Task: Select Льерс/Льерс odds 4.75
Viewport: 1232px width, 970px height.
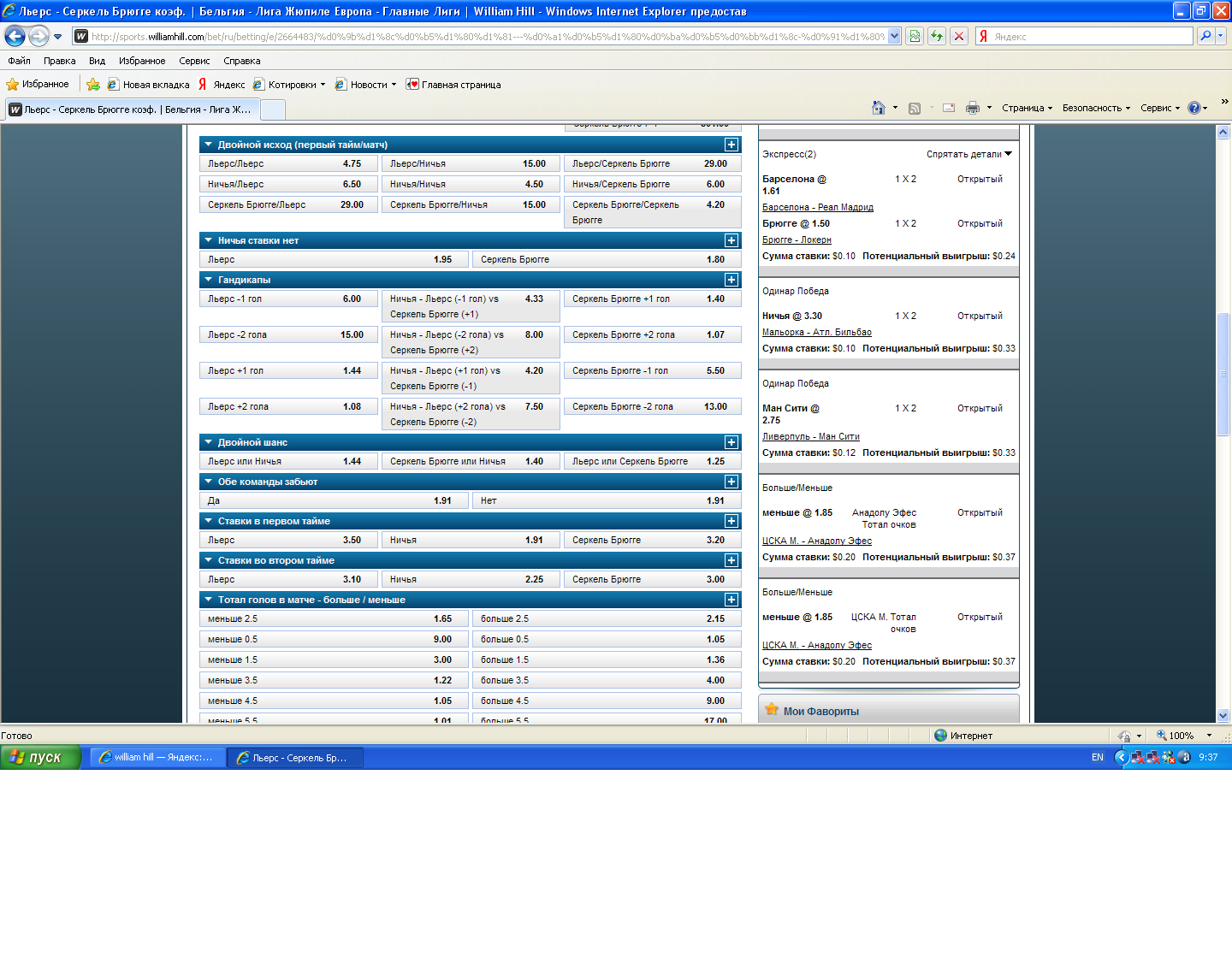Action: pyautogui.click(x=288, y=163)
